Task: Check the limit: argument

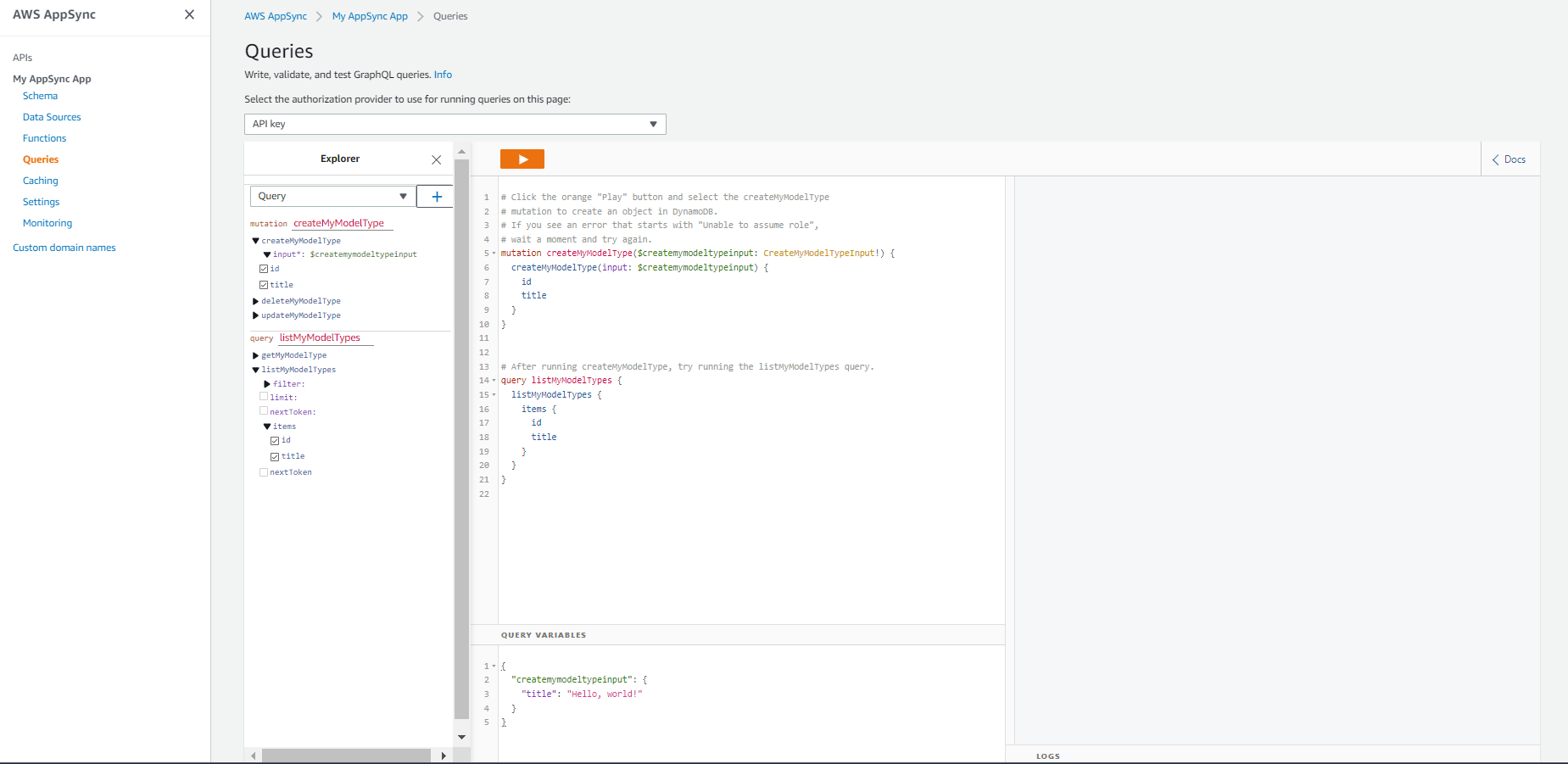Action: [264, 397]
